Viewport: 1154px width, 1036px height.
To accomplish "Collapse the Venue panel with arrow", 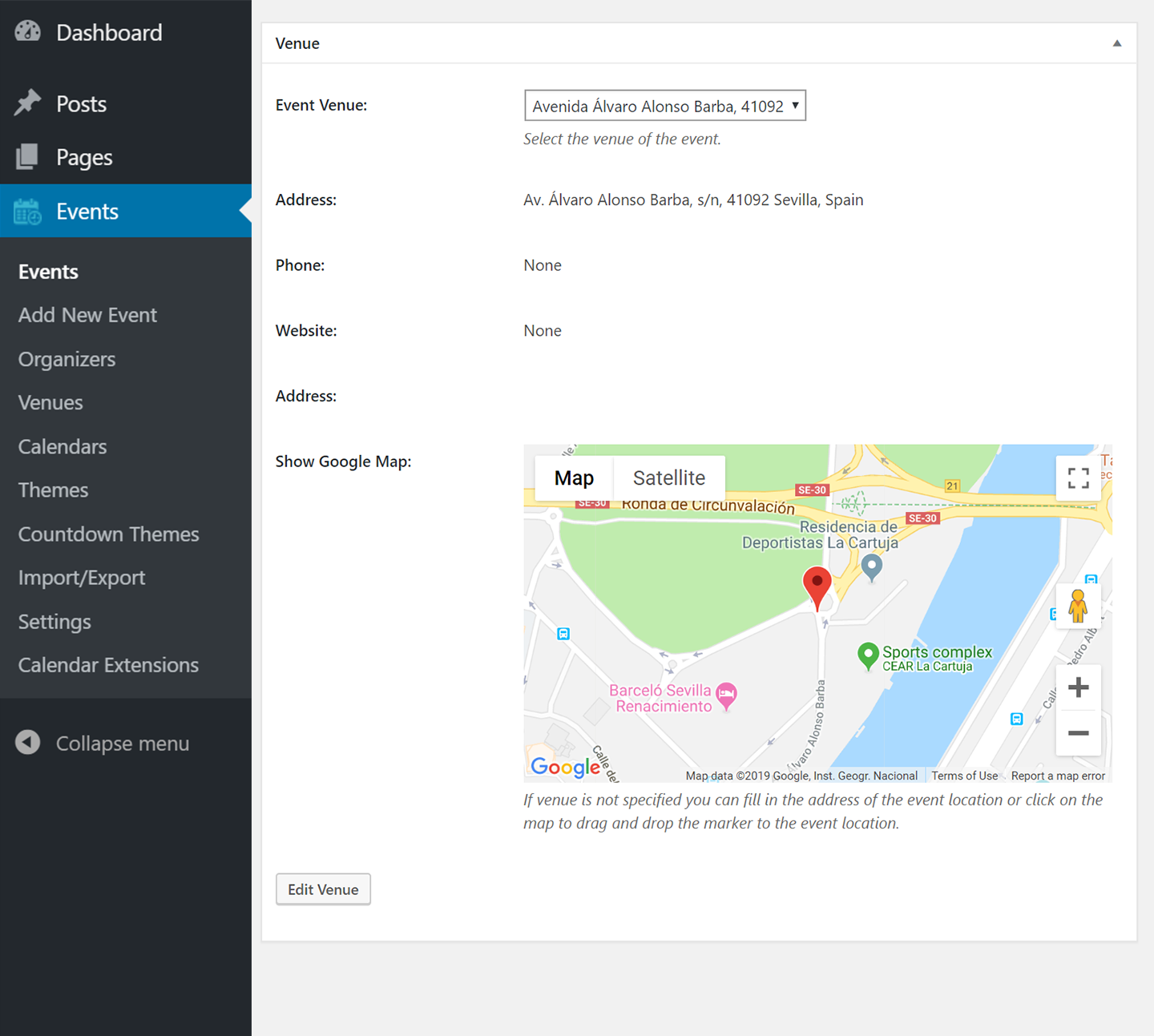I will 1116,43.
